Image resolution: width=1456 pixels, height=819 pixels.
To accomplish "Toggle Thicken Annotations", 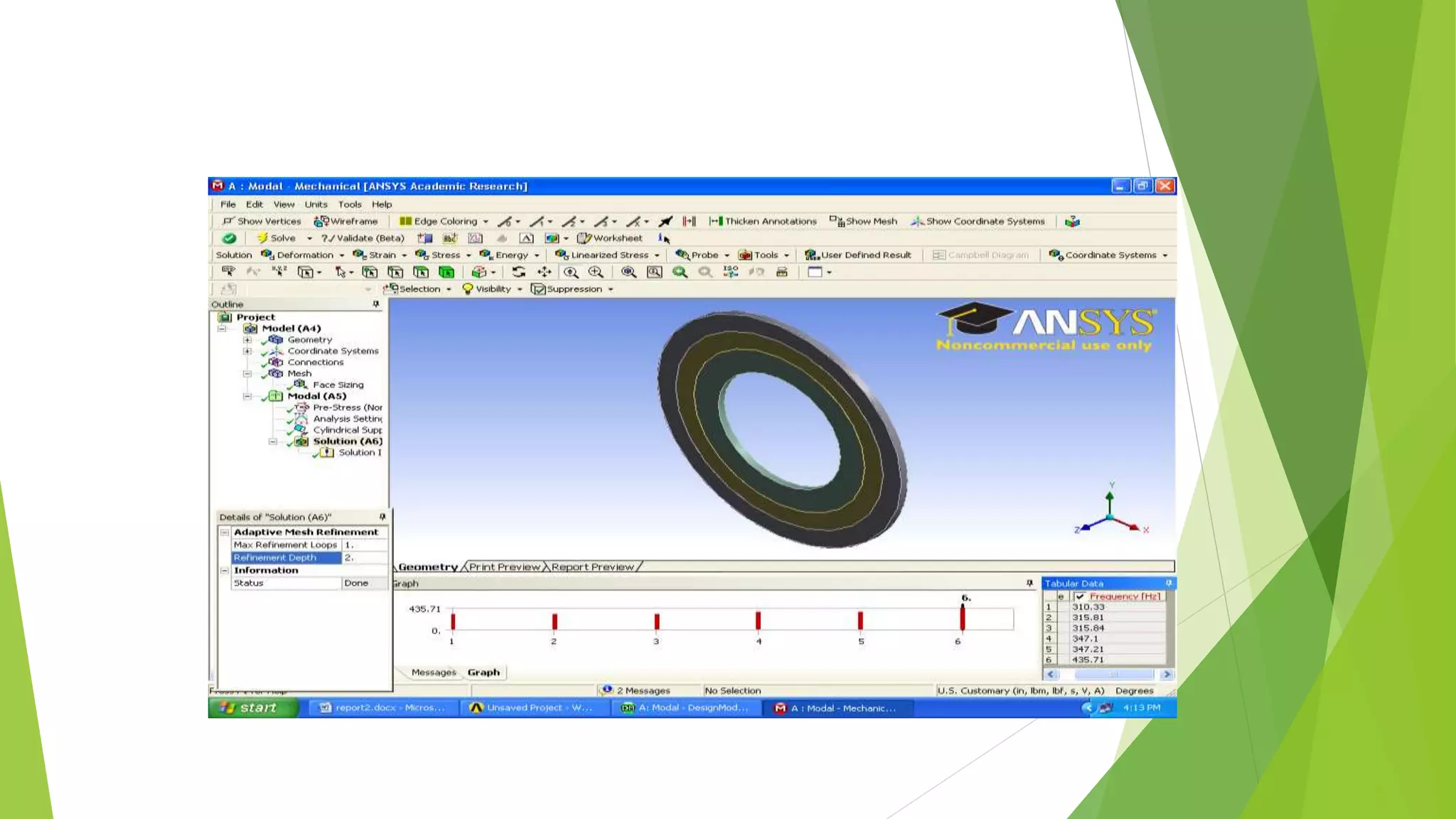I will [763, 221].
